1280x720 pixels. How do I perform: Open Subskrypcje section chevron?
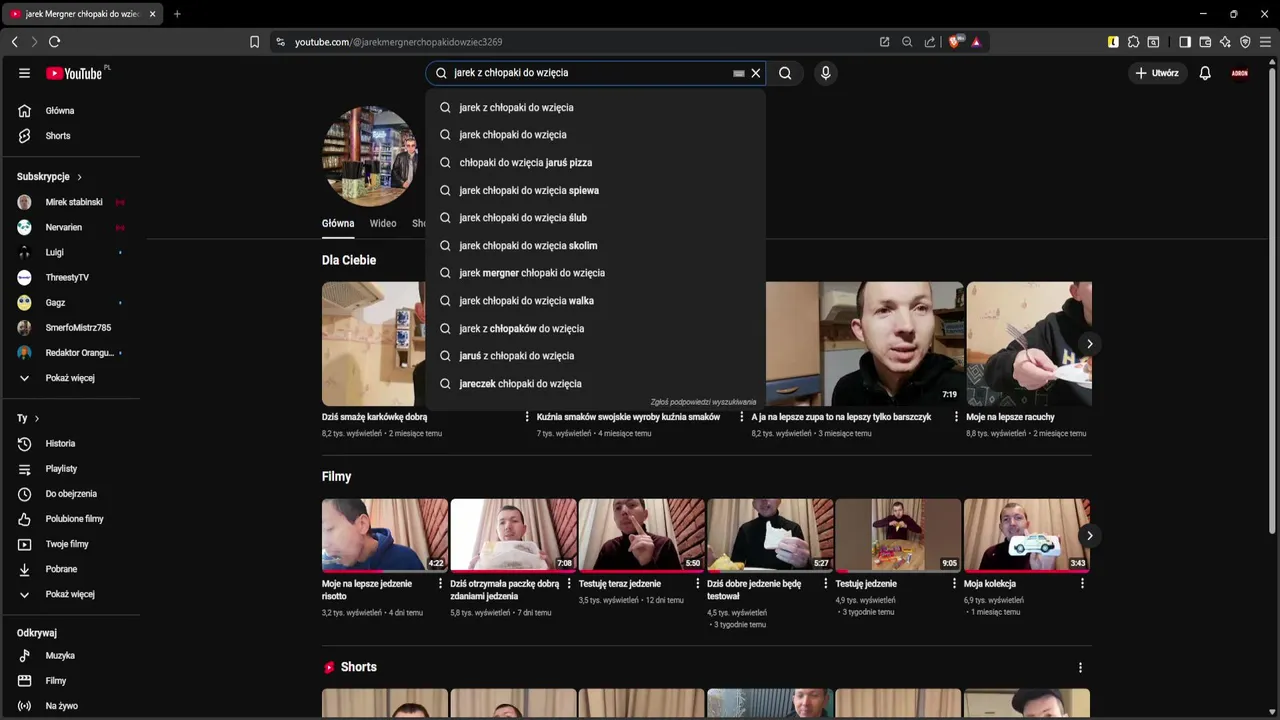click(79, 177)
